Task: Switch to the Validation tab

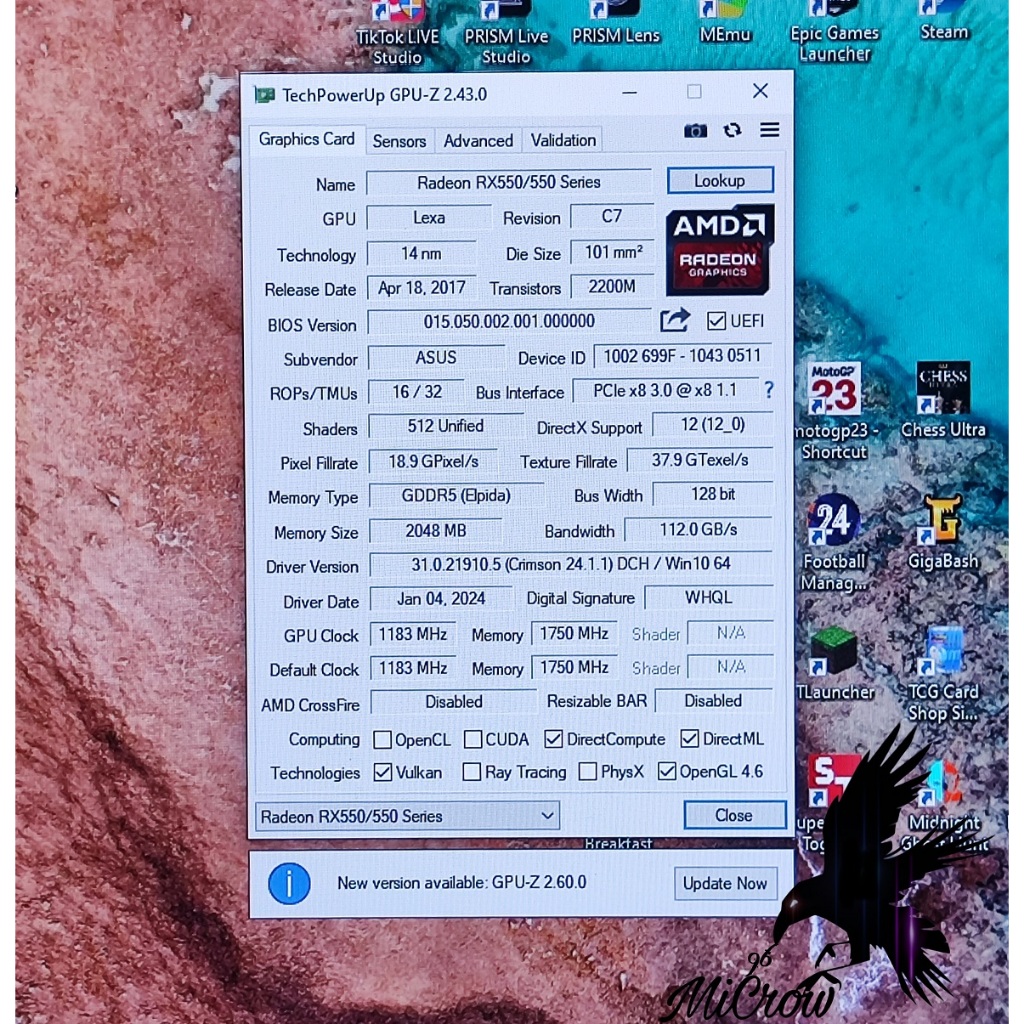Action: (563, 140)
